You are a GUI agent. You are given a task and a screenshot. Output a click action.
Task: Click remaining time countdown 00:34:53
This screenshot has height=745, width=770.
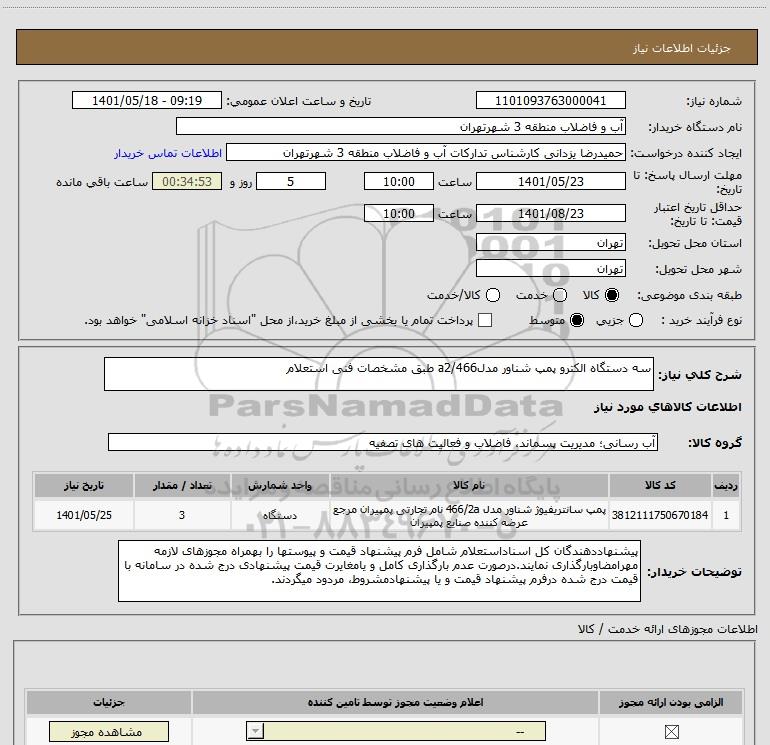(x=187, y=181)
